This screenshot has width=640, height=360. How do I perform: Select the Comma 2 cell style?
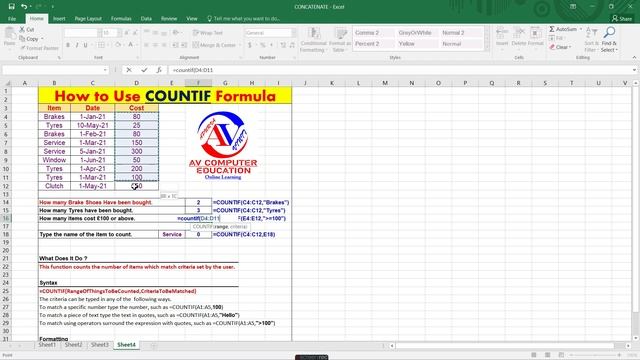(373, 33)
